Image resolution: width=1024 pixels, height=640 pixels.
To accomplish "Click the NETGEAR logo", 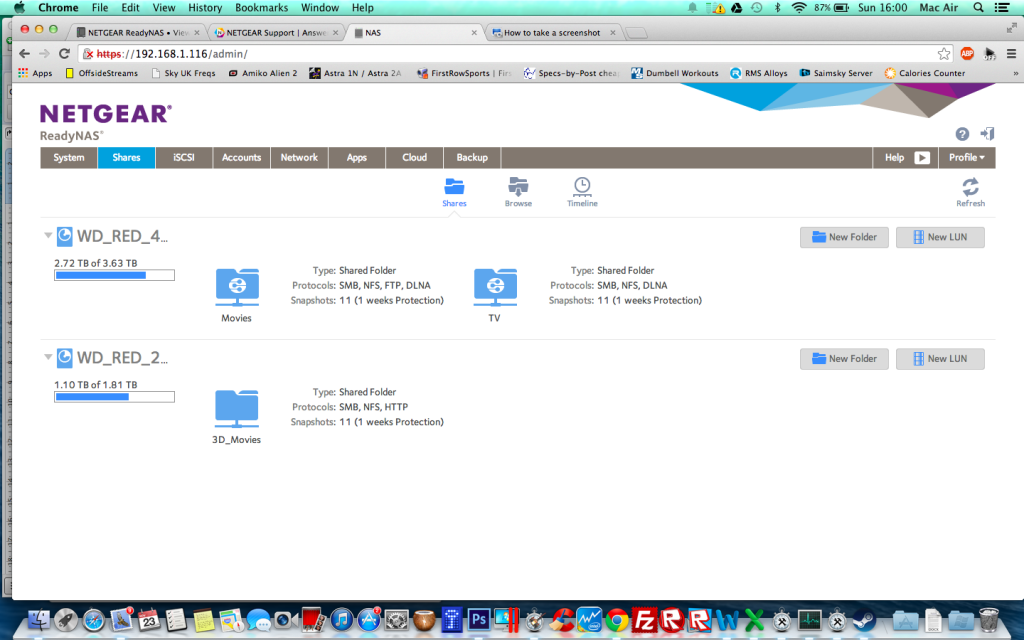I will [106, 114].
